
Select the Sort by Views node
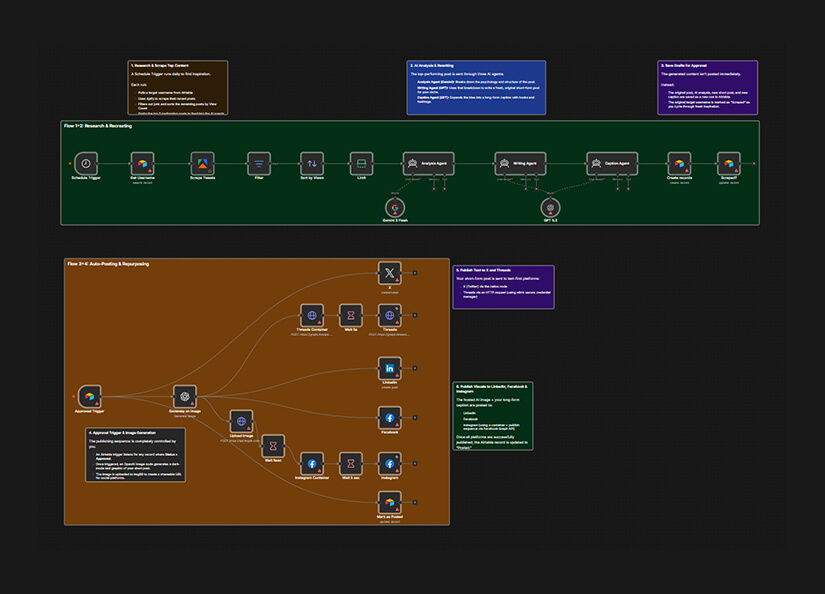coord(312,163)
